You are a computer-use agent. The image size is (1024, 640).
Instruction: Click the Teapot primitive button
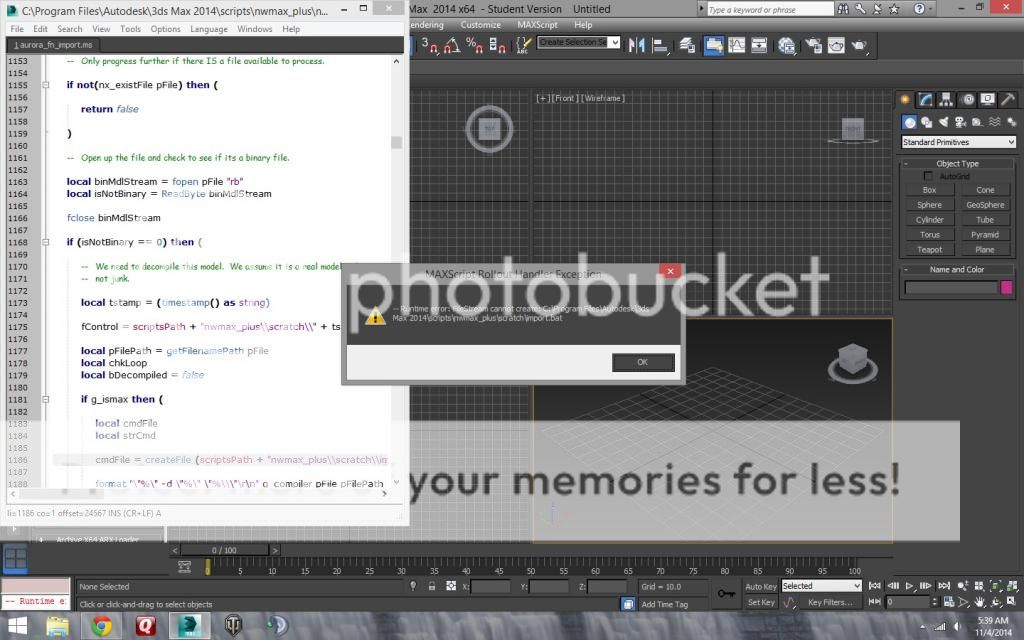(x=929, y=249)
